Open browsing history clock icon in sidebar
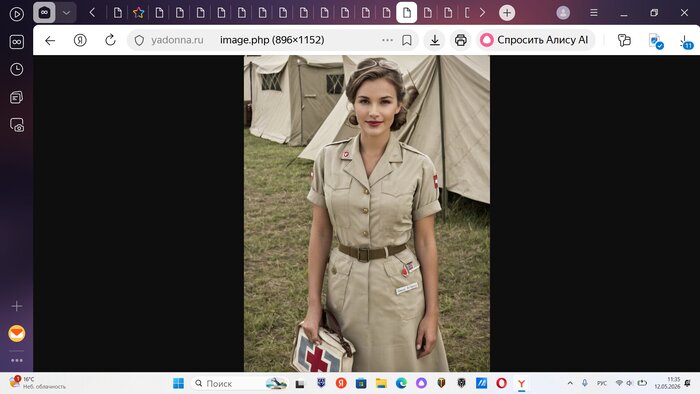700x394 pixels. [x=17, y=69]
